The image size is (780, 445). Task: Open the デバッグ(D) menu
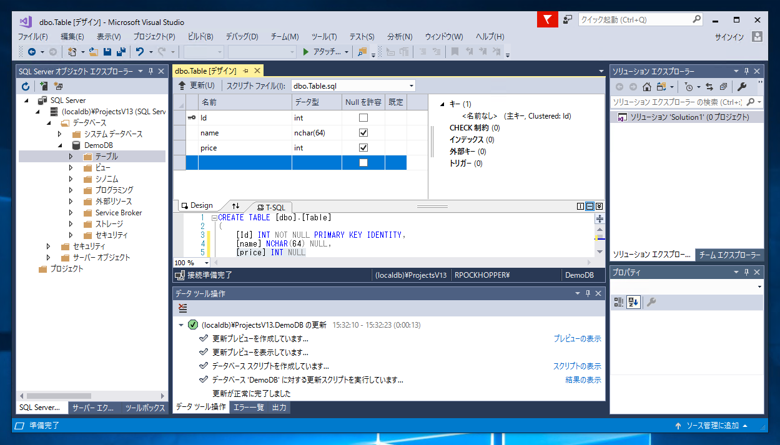pyautogui.click(x=242, y=37)
